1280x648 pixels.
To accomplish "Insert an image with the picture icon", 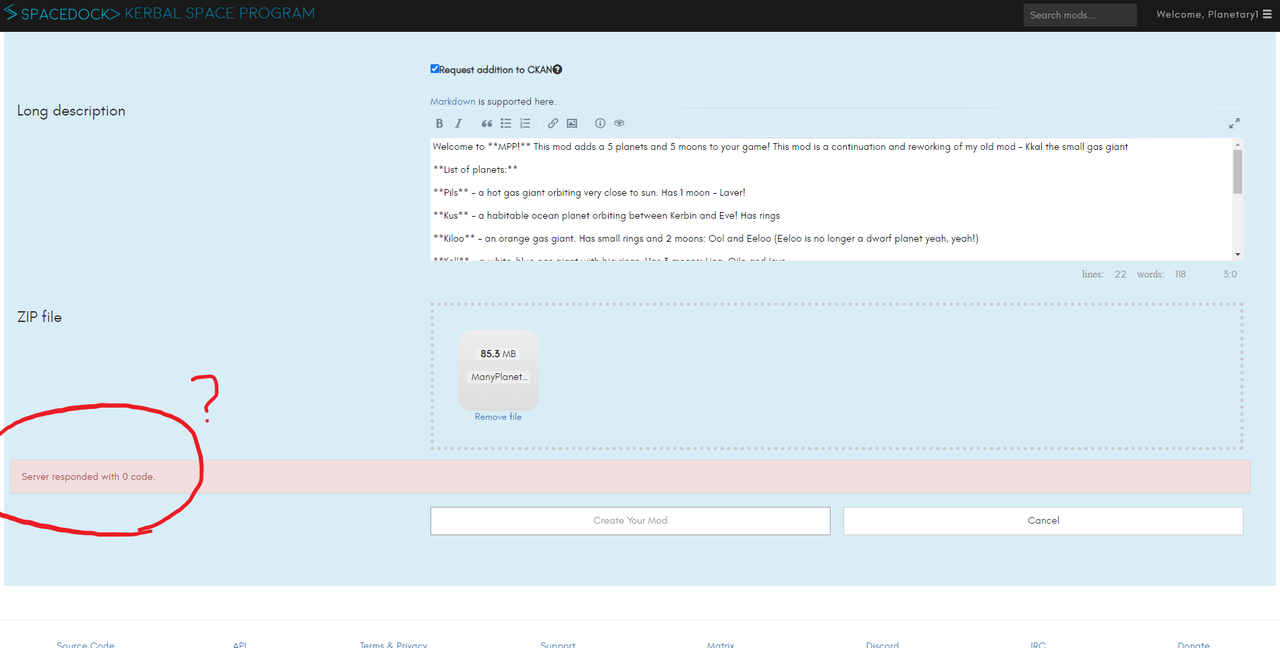I will pos(572,124).
